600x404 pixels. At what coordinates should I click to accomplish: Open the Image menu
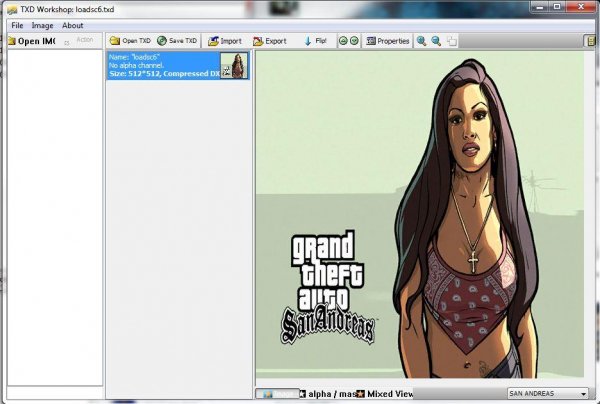click(x=42, y=26)
